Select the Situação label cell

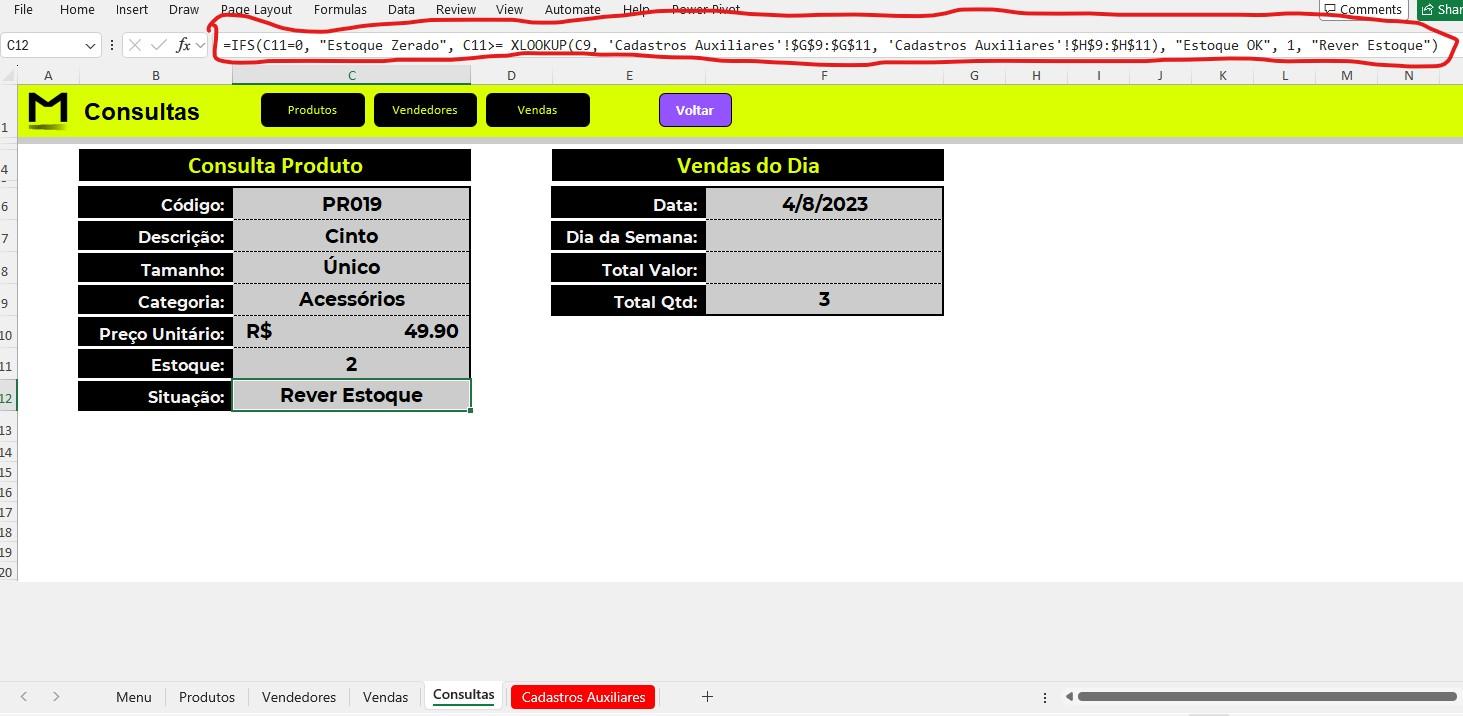[x=155, y=396]
